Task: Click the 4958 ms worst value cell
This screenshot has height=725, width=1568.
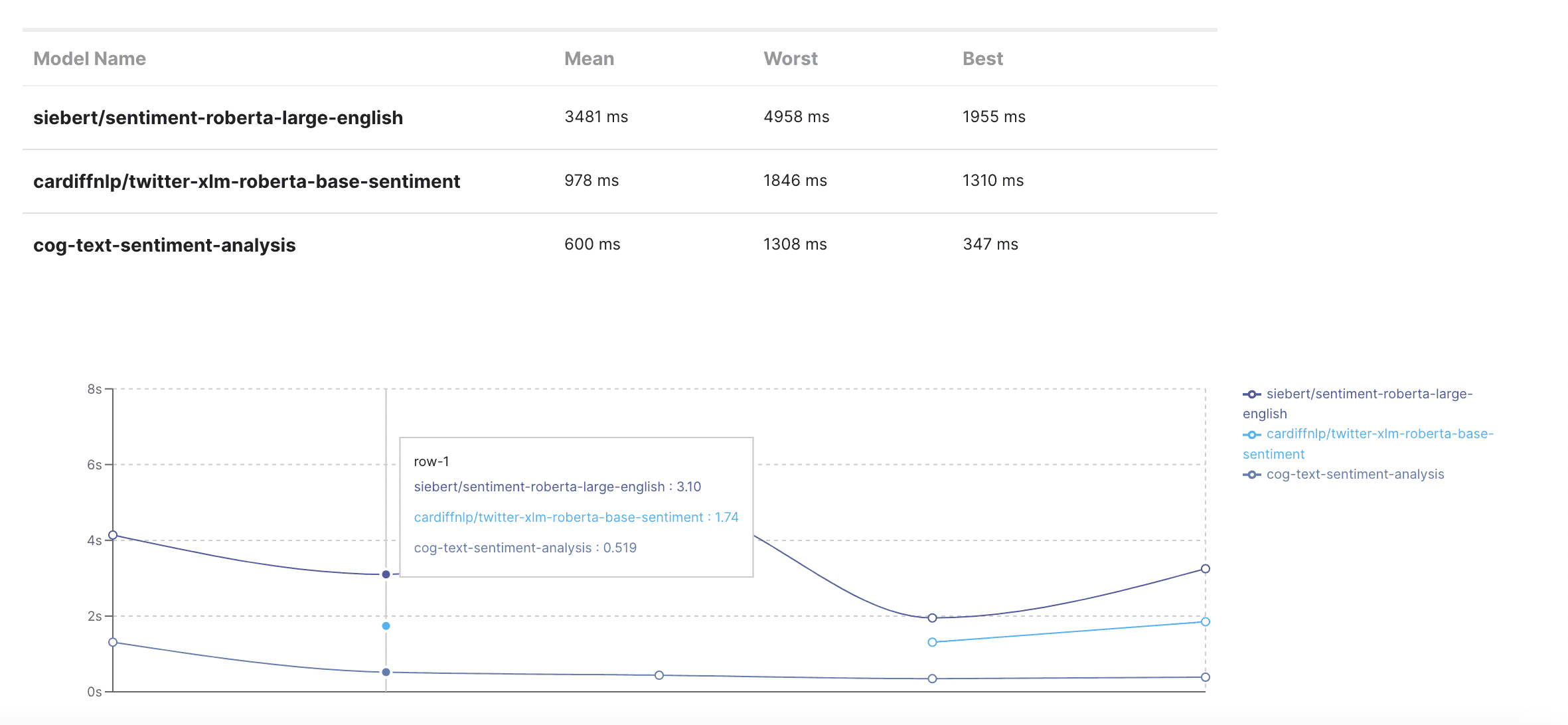Action: point(796,117)
